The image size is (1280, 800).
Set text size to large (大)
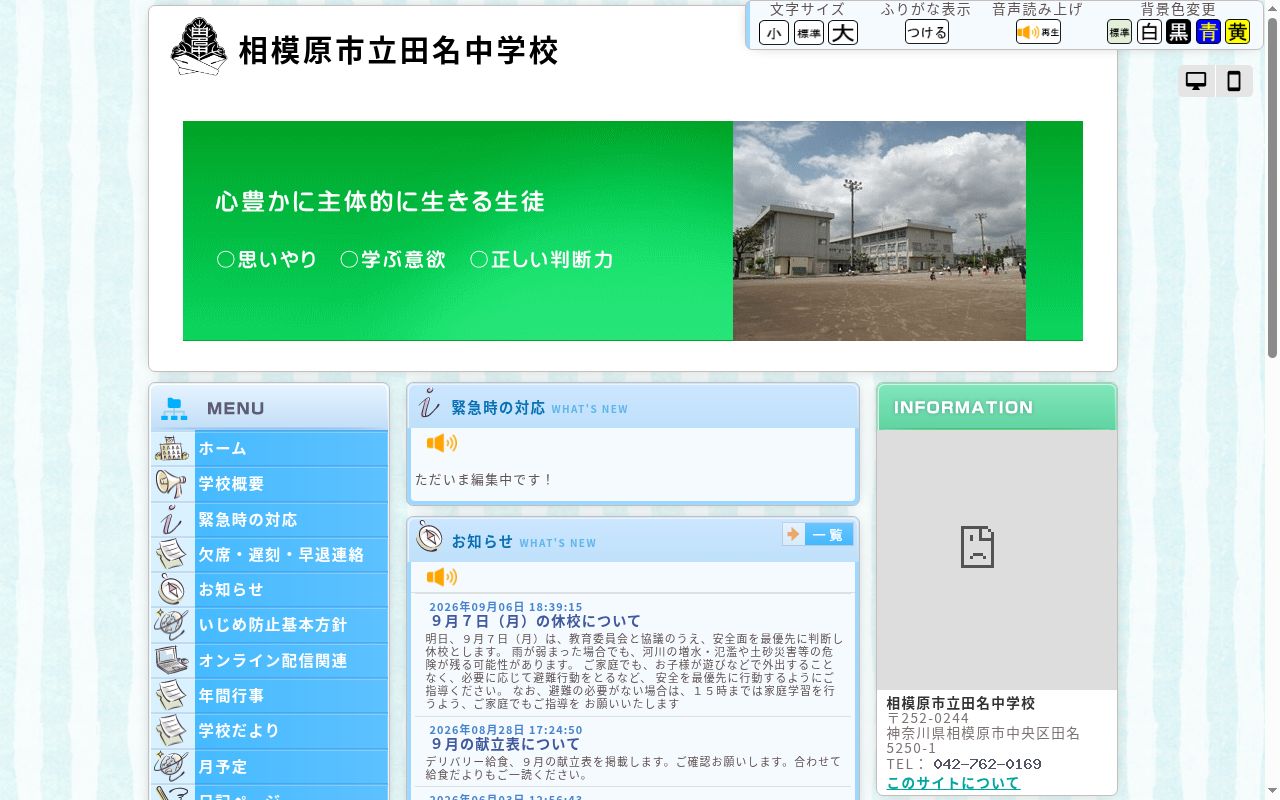(x=843, y=33)
